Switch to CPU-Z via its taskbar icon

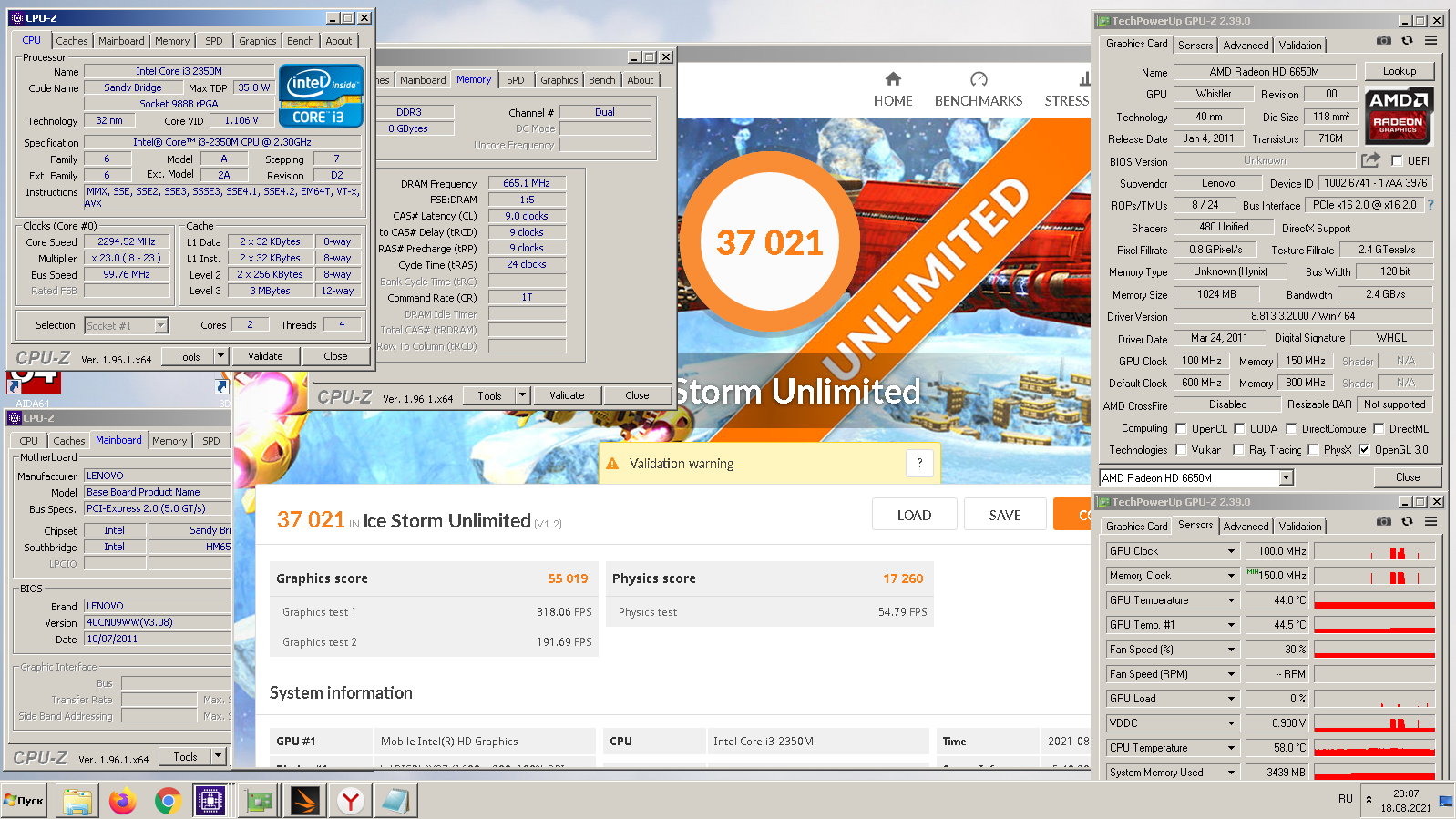[x=210, y=801]
